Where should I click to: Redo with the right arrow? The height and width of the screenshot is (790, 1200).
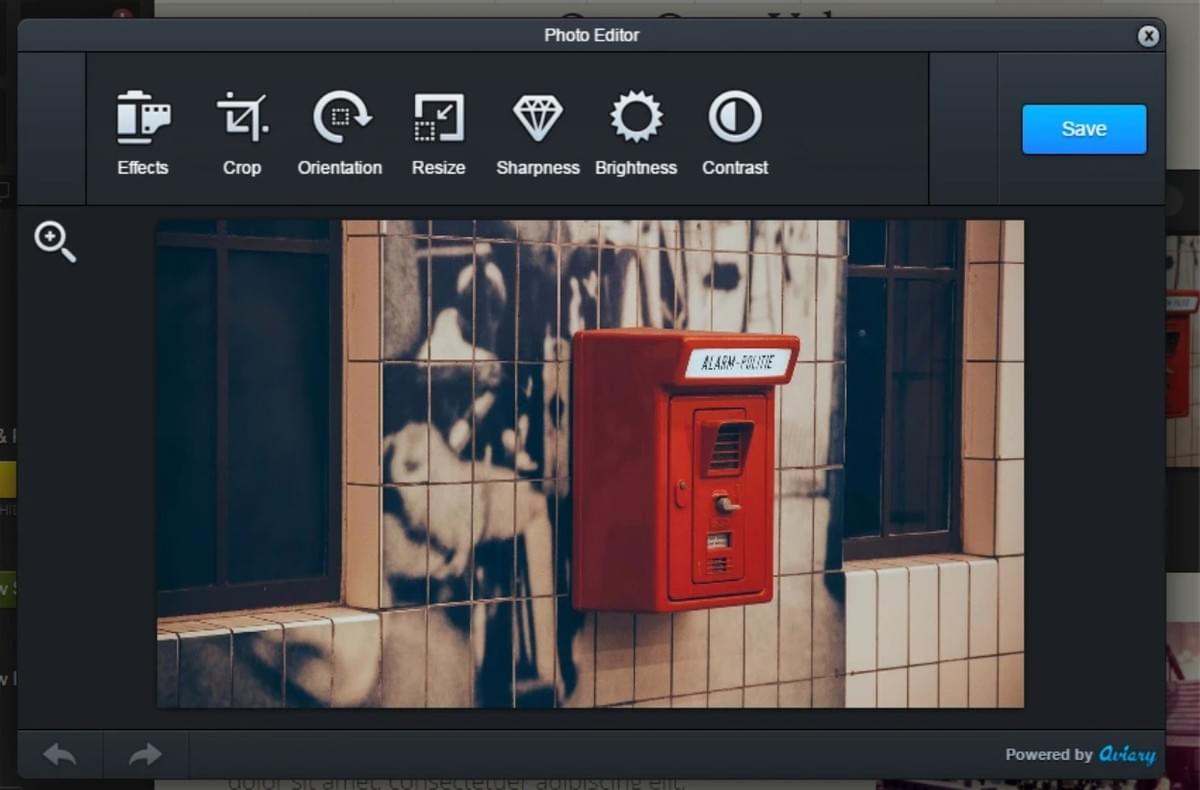(146, 754)
